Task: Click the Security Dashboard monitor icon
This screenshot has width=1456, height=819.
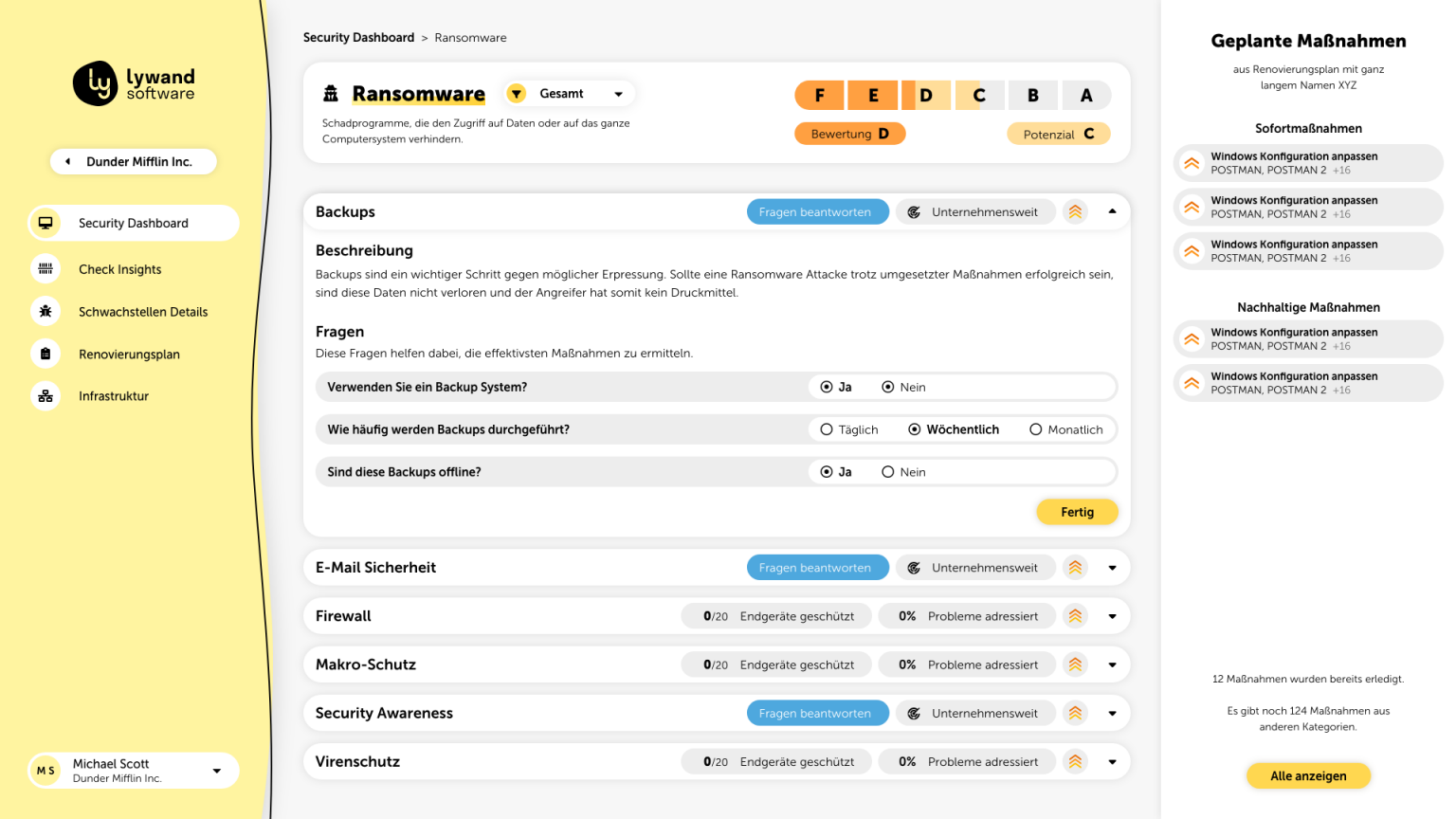Action: click(45, 223)
